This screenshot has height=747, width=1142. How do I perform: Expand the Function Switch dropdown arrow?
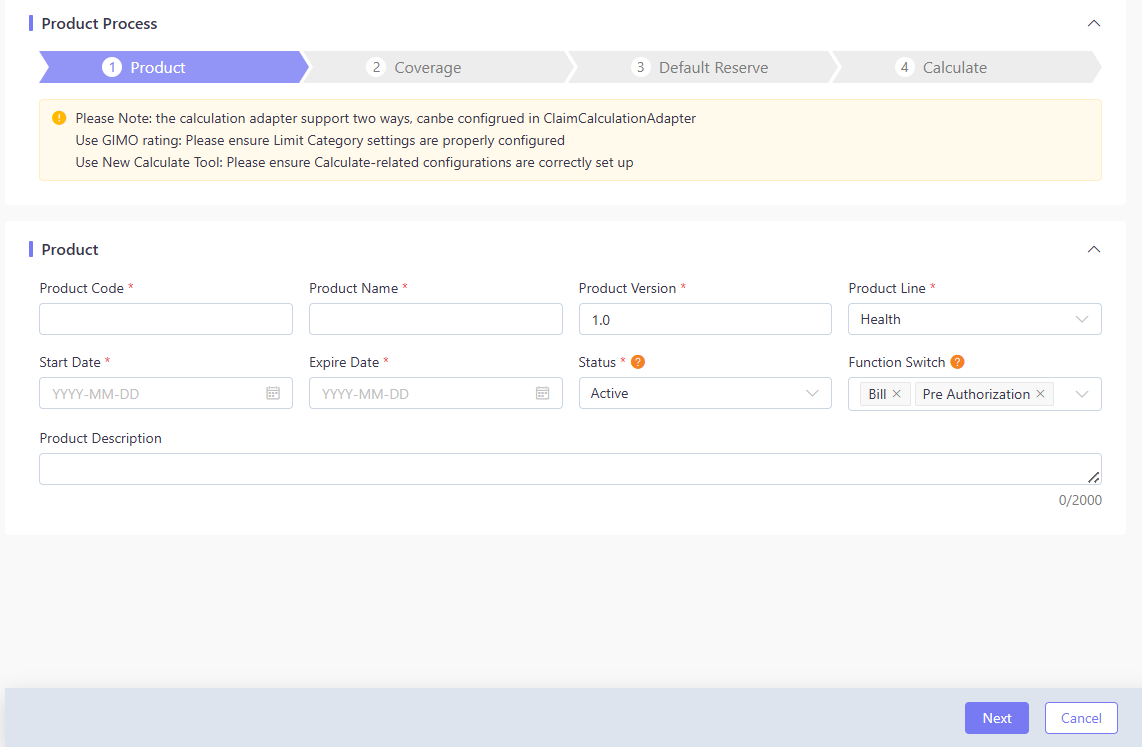(x=1082, y=394)
